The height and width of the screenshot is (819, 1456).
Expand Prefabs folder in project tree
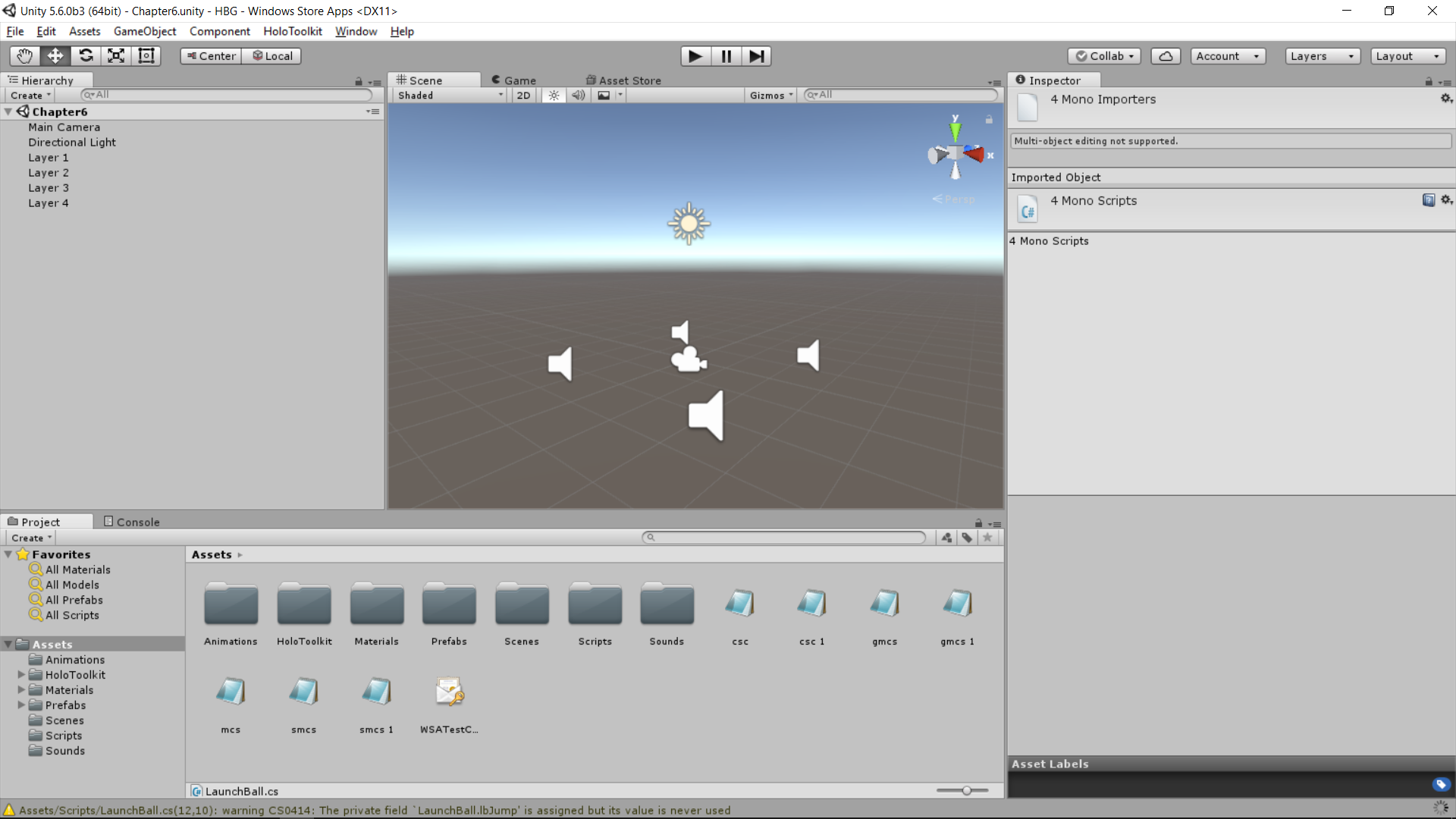pos(21,705)
